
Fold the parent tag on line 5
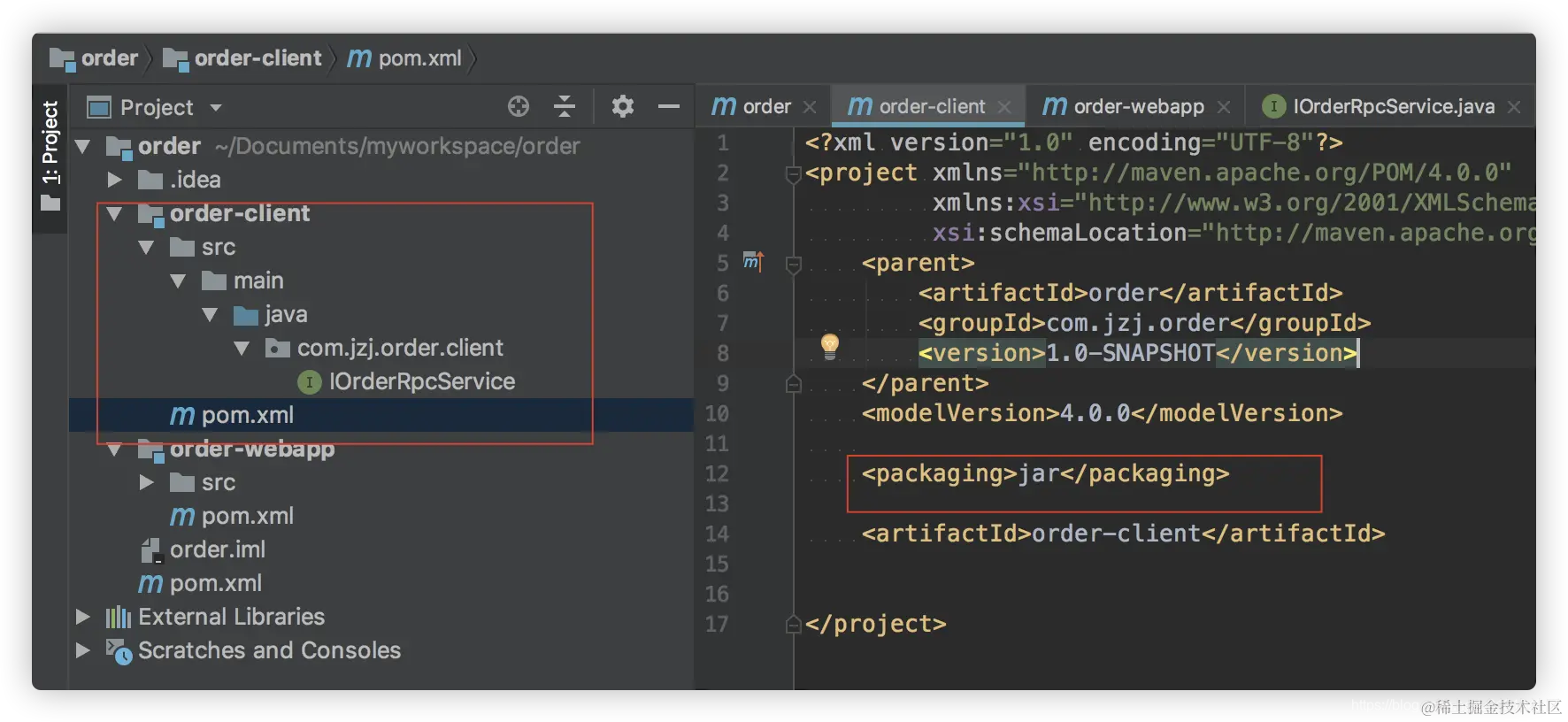(794, 265)
